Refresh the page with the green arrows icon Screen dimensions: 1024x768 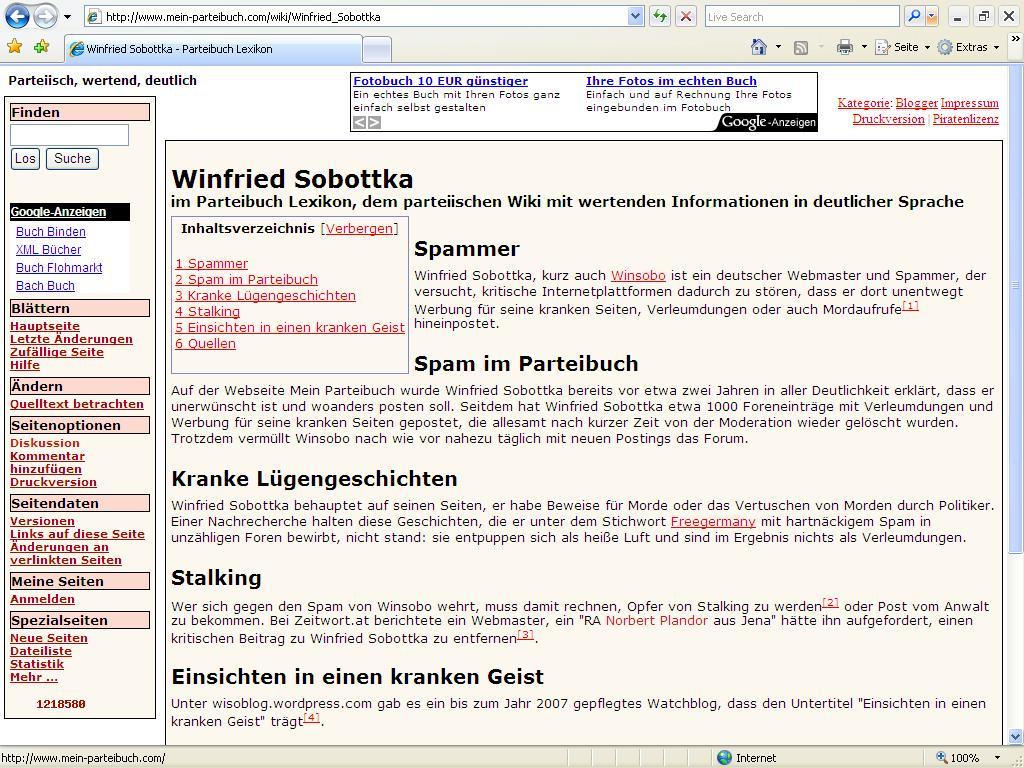[x=660, y=17]
